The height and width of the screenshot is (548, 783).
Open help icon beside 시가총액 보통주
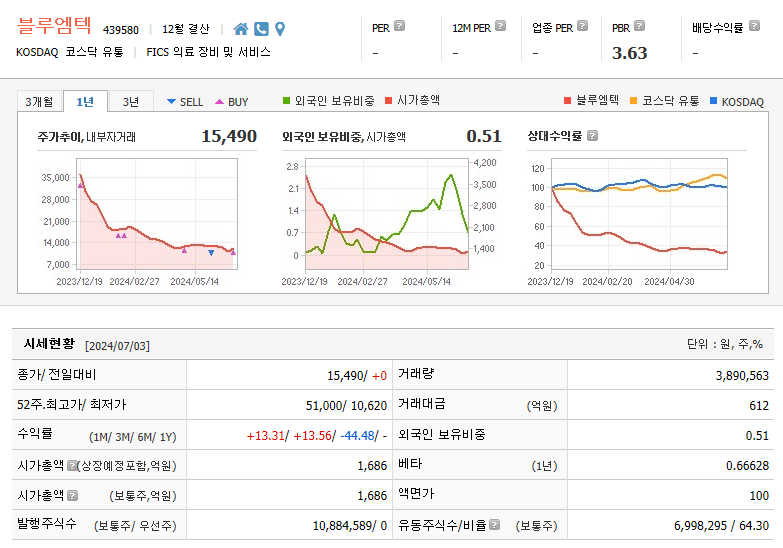(x=72, y=496)
